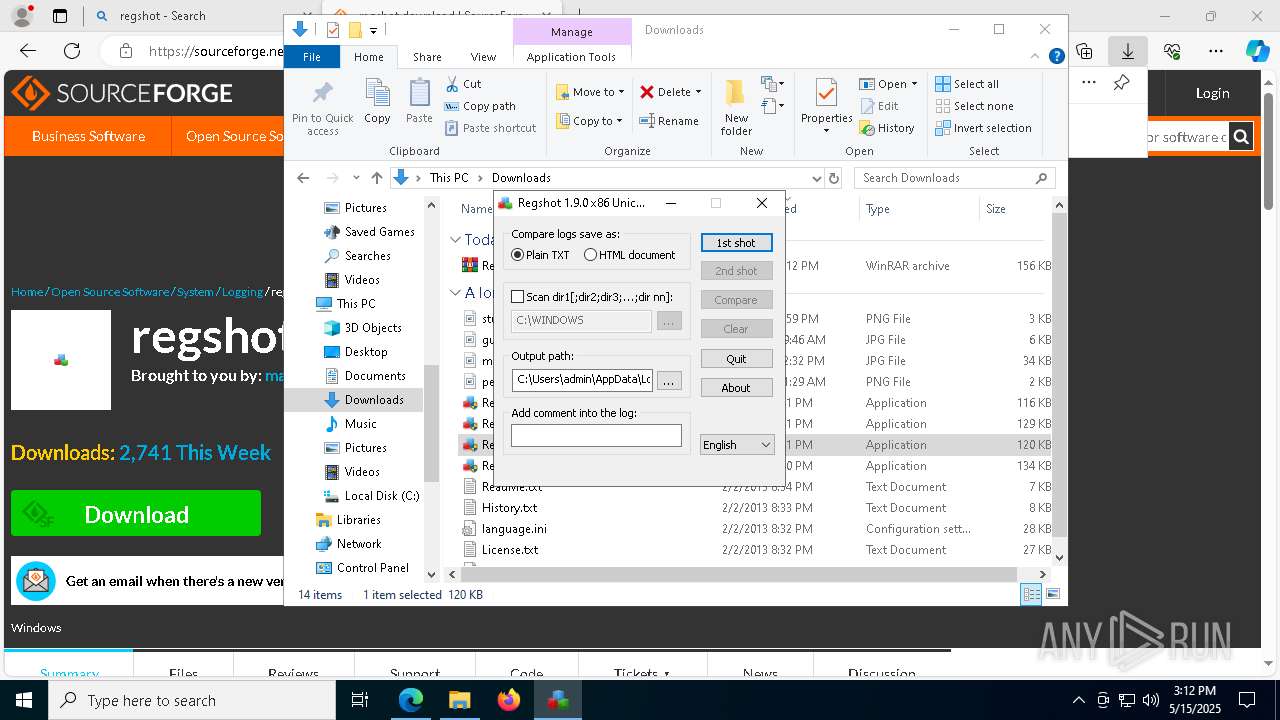Open Properties in the ribbon
Image resolution: width=1280 pixels, height=720 pixels.
[826, 105]
